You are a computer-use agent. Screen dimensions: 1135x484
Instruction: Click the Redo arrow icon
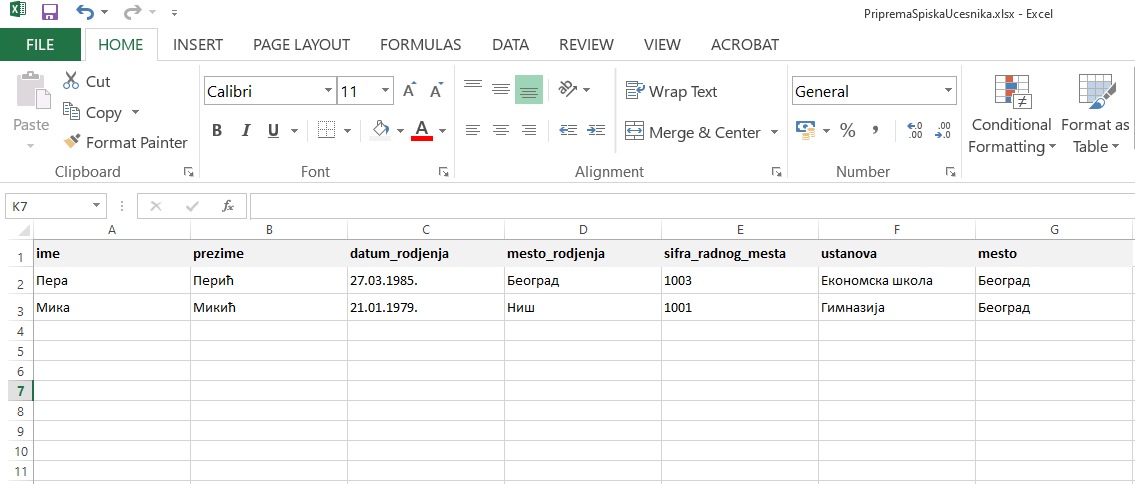(x=132, y=12)
